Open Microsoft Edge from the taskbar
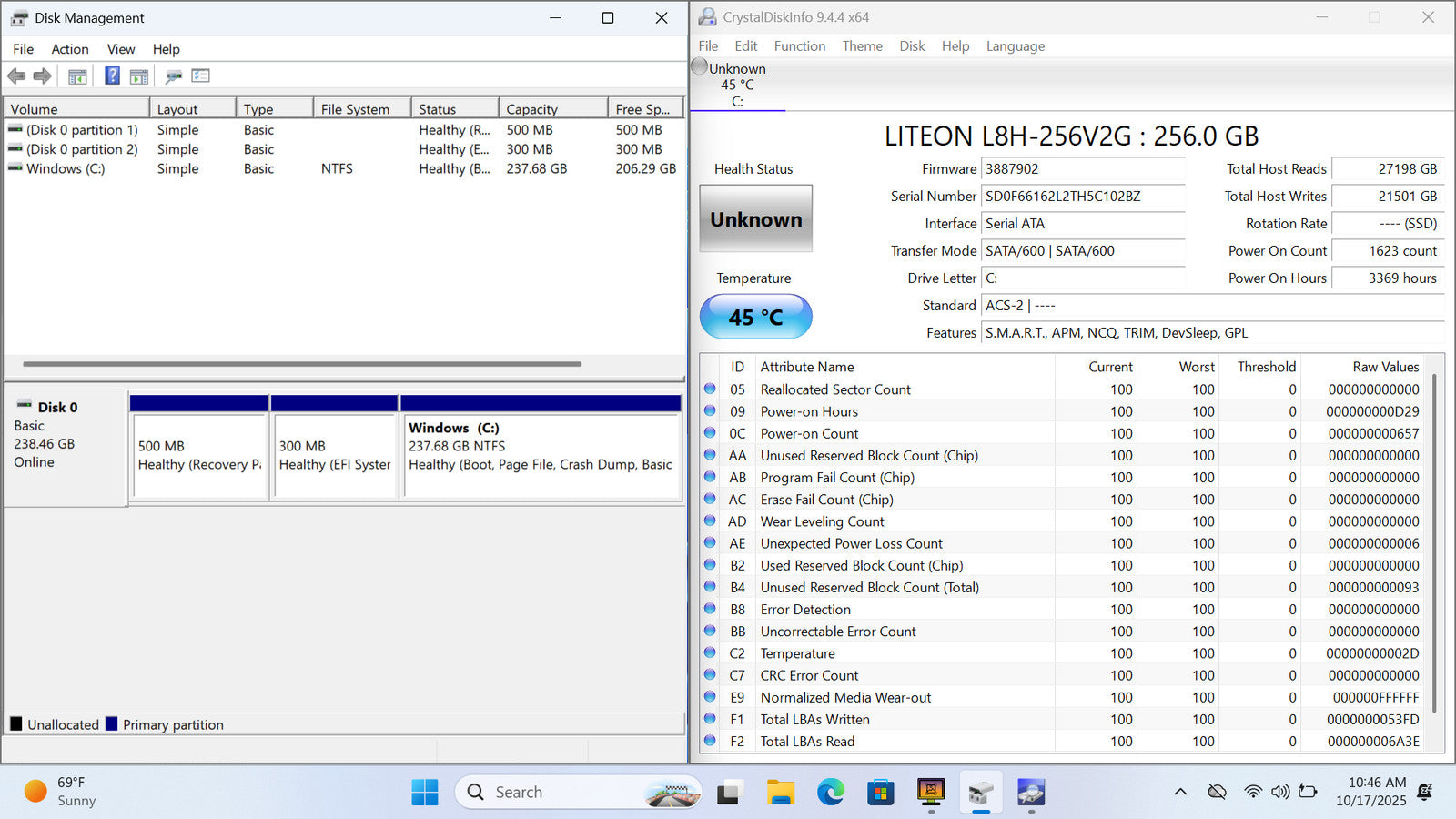The height and width of the screenshot is (819, 1456). 830,793
